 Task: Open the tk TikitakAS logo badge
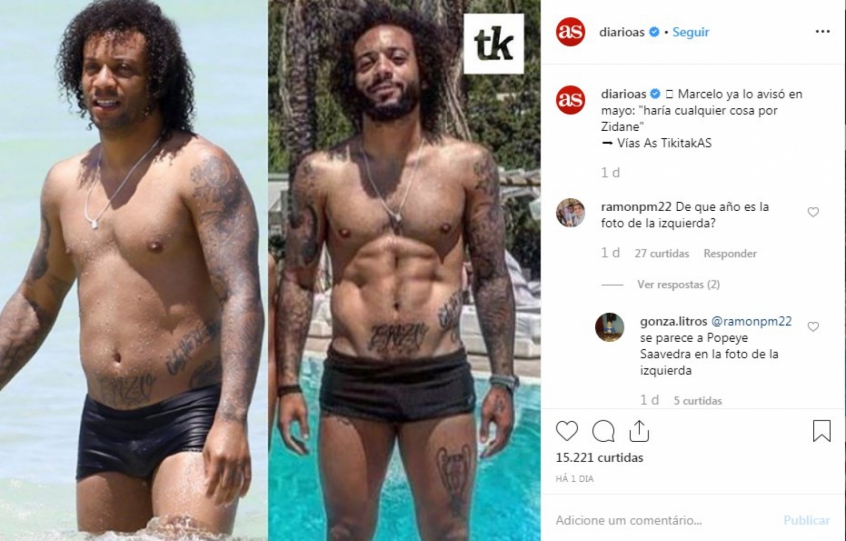[494, 44]
